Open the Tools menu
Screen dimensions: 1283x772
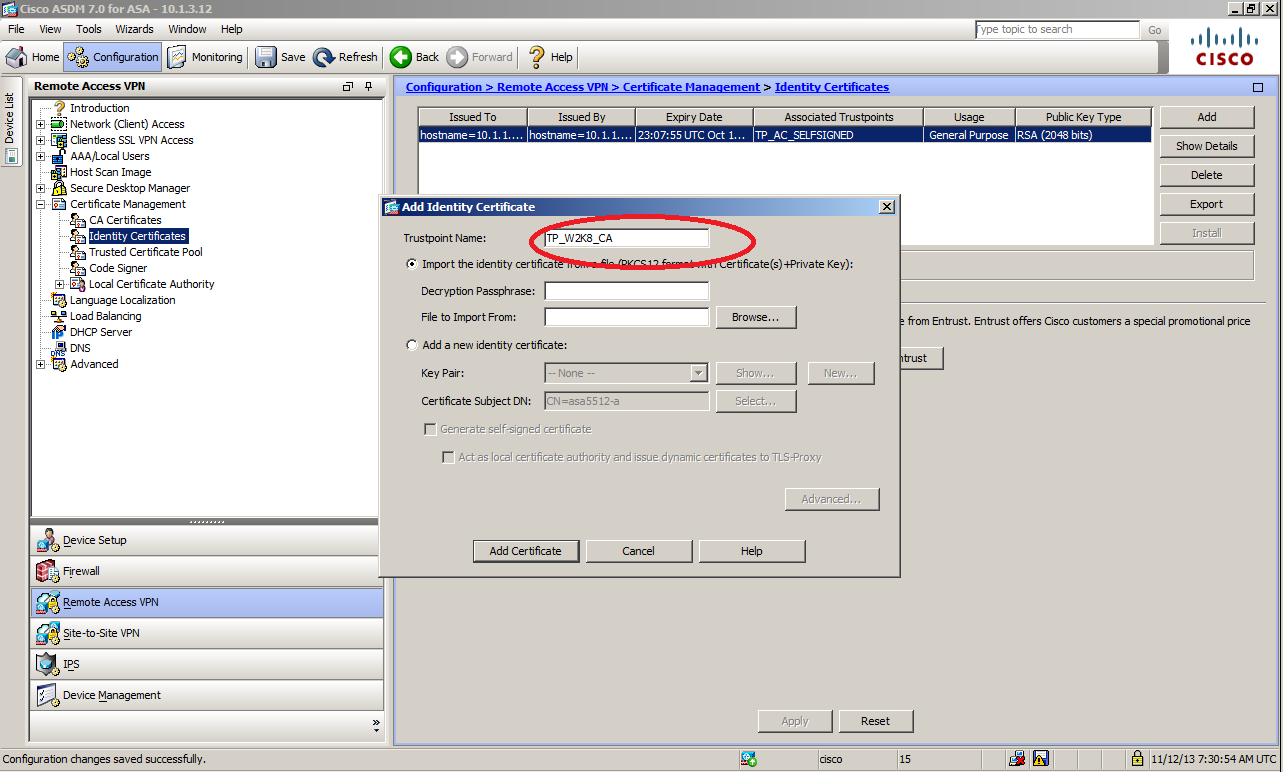(89, 29)
